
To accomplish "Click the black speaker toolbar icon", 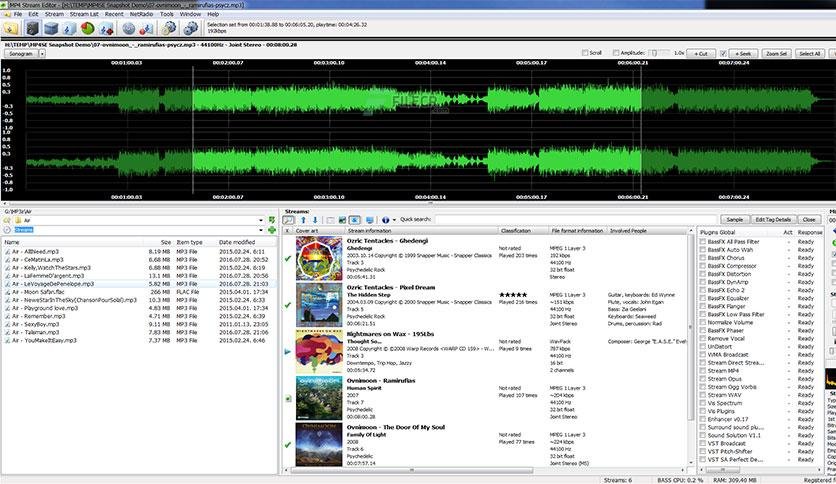I will pyautogui.click(x=33, y=28).
